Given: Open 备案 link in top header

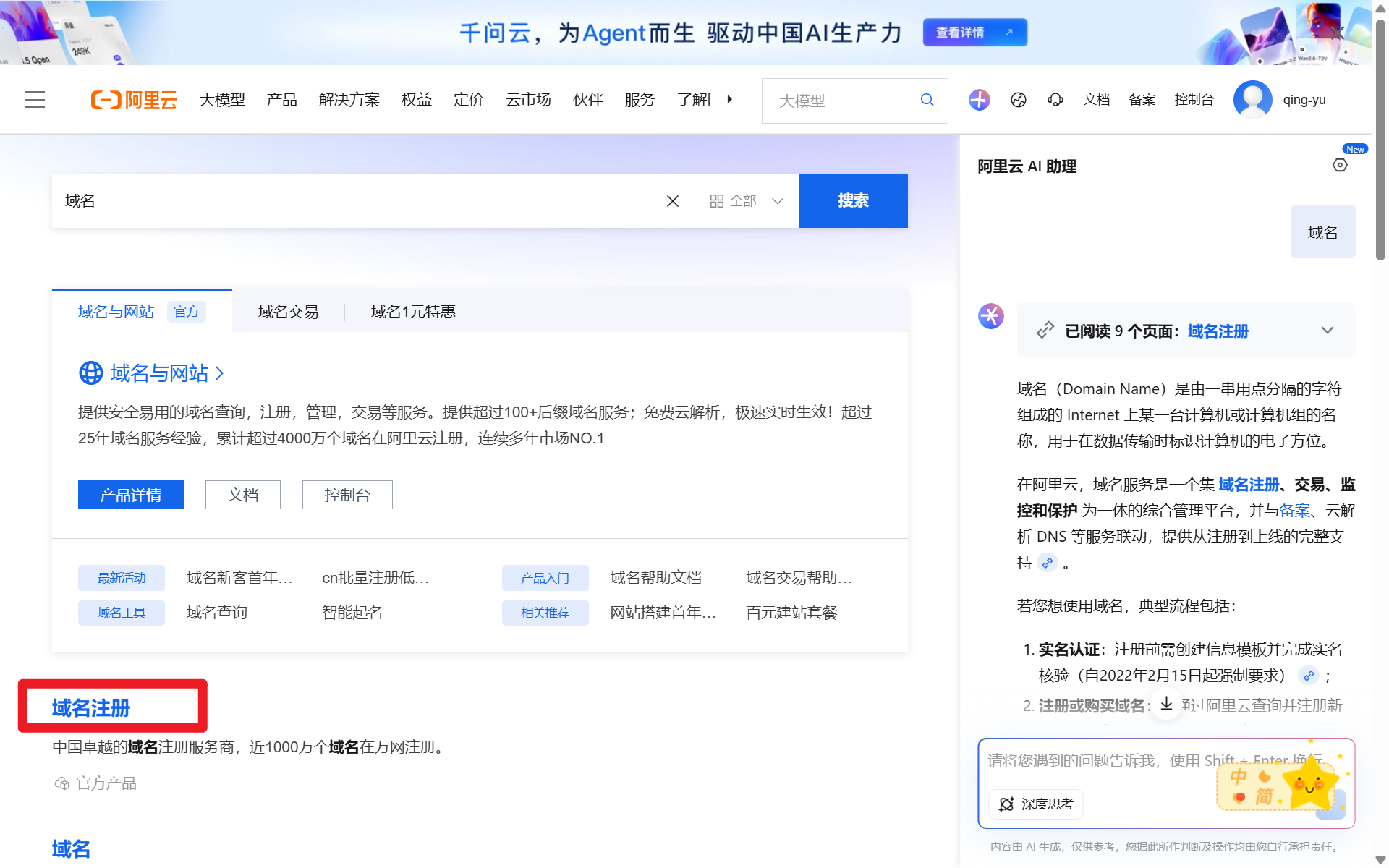Looking at the screenshot, I should click(1142, 100).
